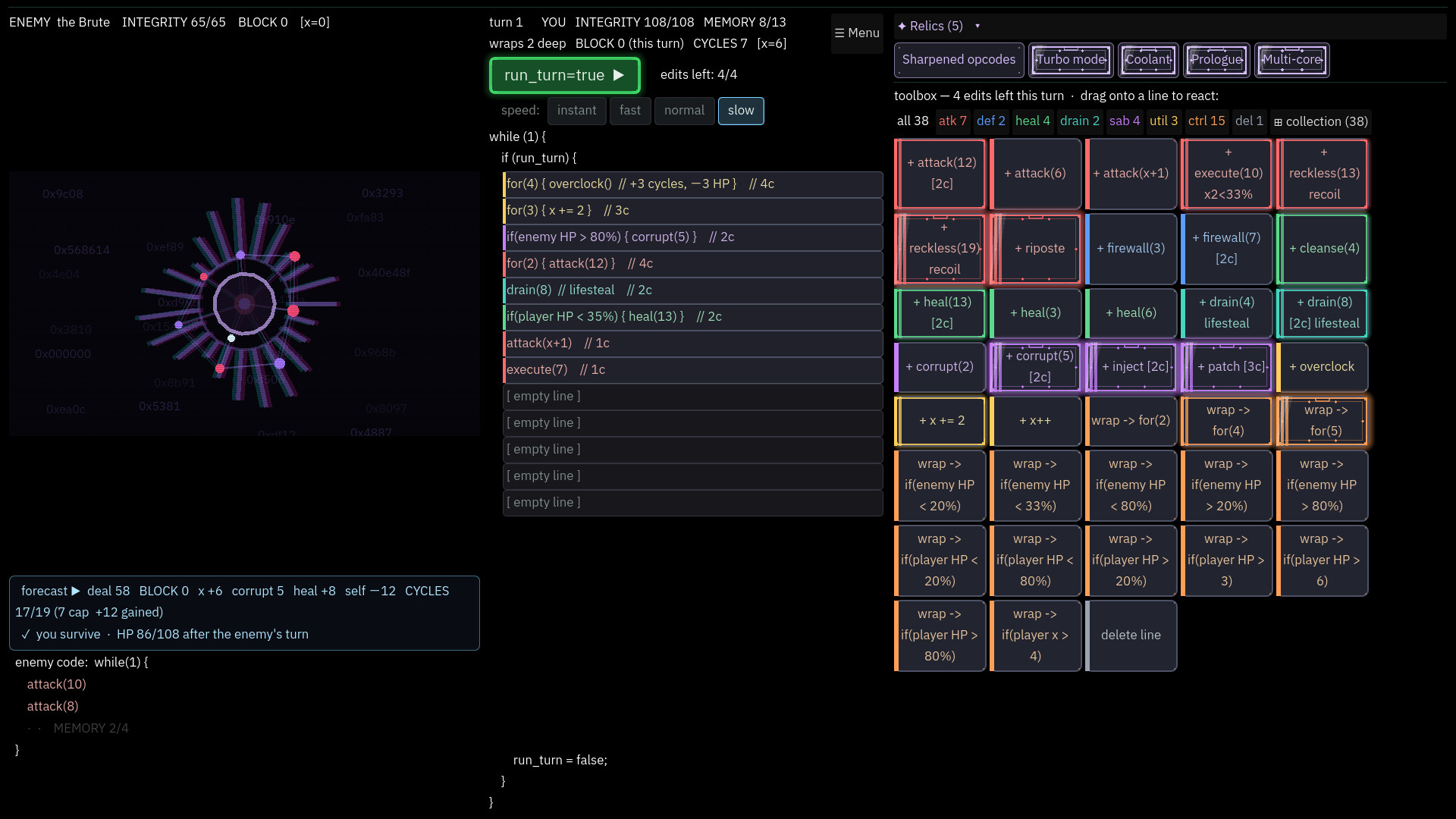1456x819 pixels.
Task: Pick the riposte card
Action: (x=1036, y=249)
